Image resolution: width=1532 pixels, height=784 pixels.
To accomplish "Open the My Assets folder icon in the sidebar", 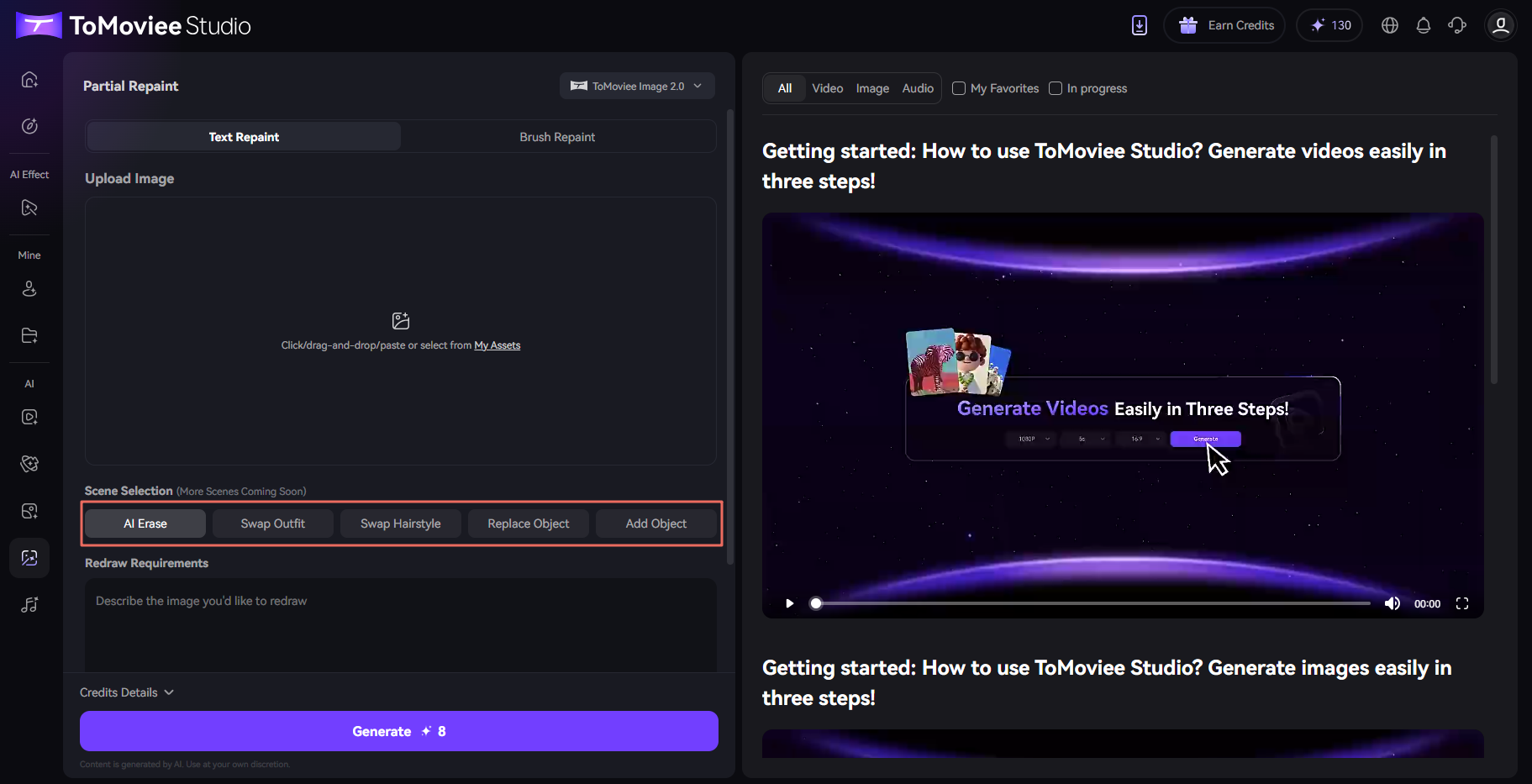I will pyautogui.click(x=29, y=335).
